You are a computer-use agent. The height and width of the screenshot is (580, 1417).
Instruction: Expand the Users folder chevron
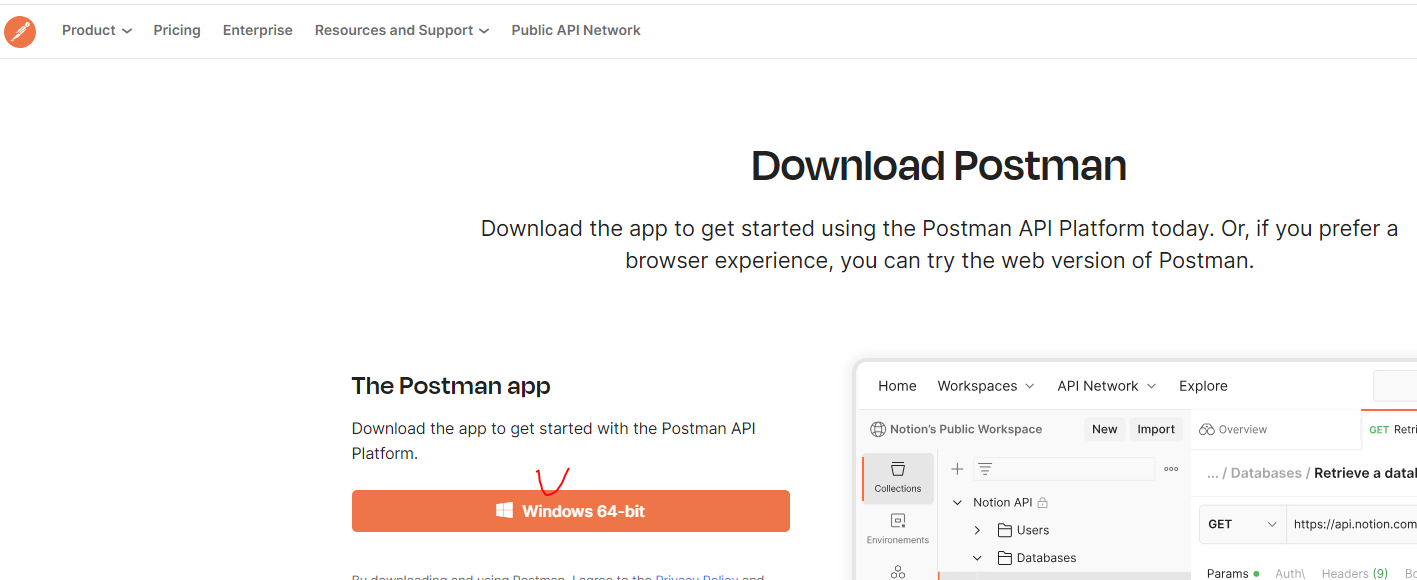pyautogui.click(x=978, y=530)
